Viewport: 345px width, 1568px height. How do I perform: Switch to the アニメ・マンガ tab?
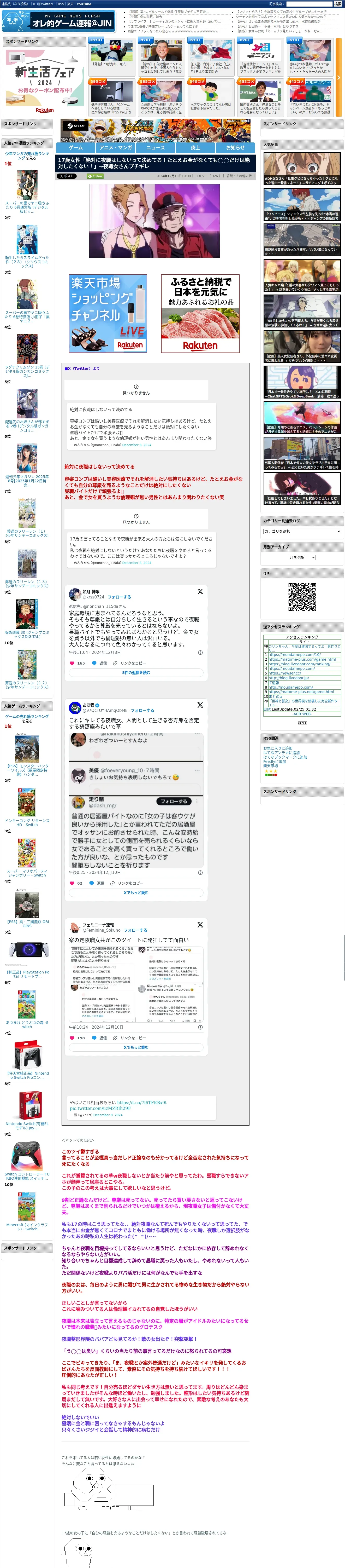pos(115,148)
